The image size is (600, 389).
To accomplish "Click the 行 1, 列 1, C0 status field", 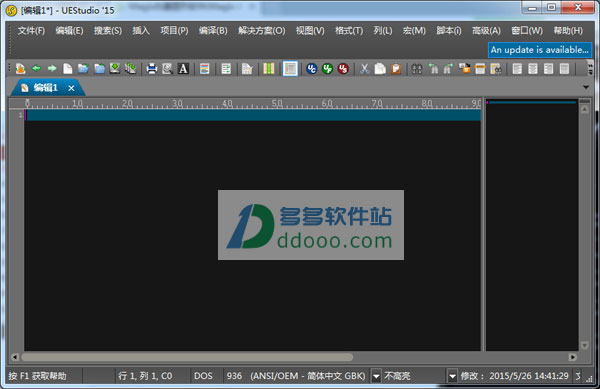I will [145, 376].
